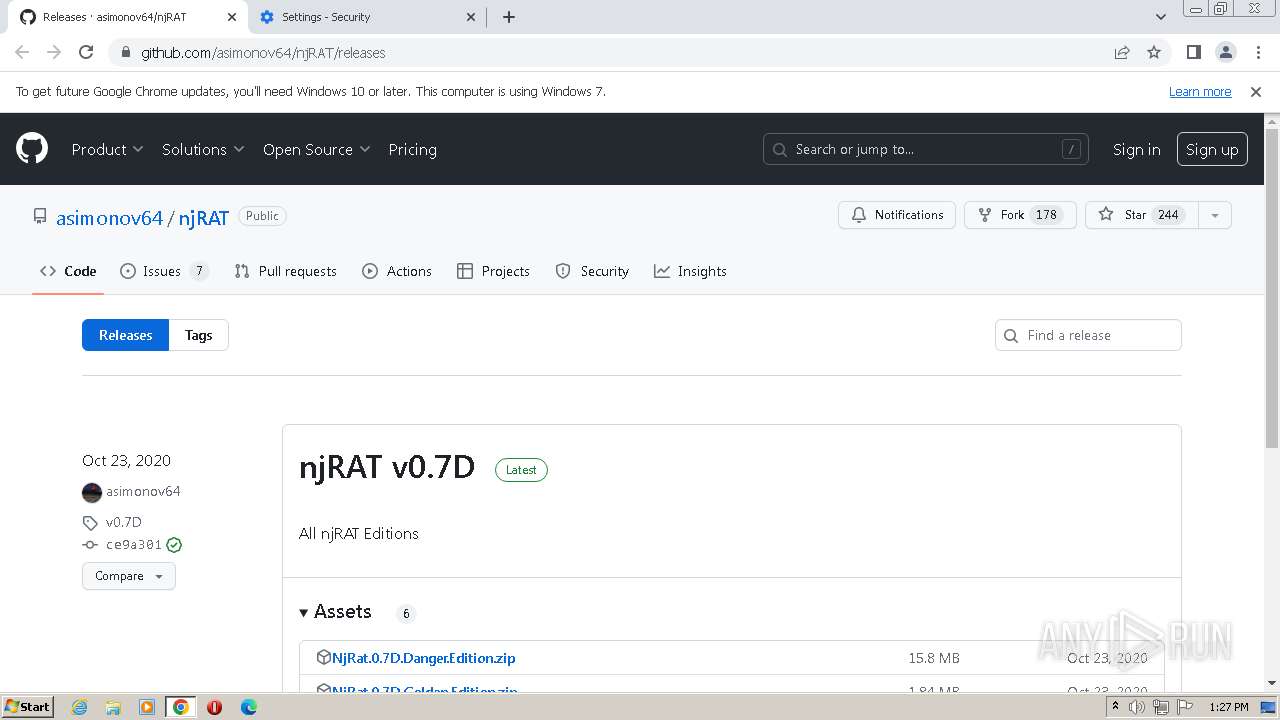Open Internet Explorer from the taskbar

click(79, 707)
